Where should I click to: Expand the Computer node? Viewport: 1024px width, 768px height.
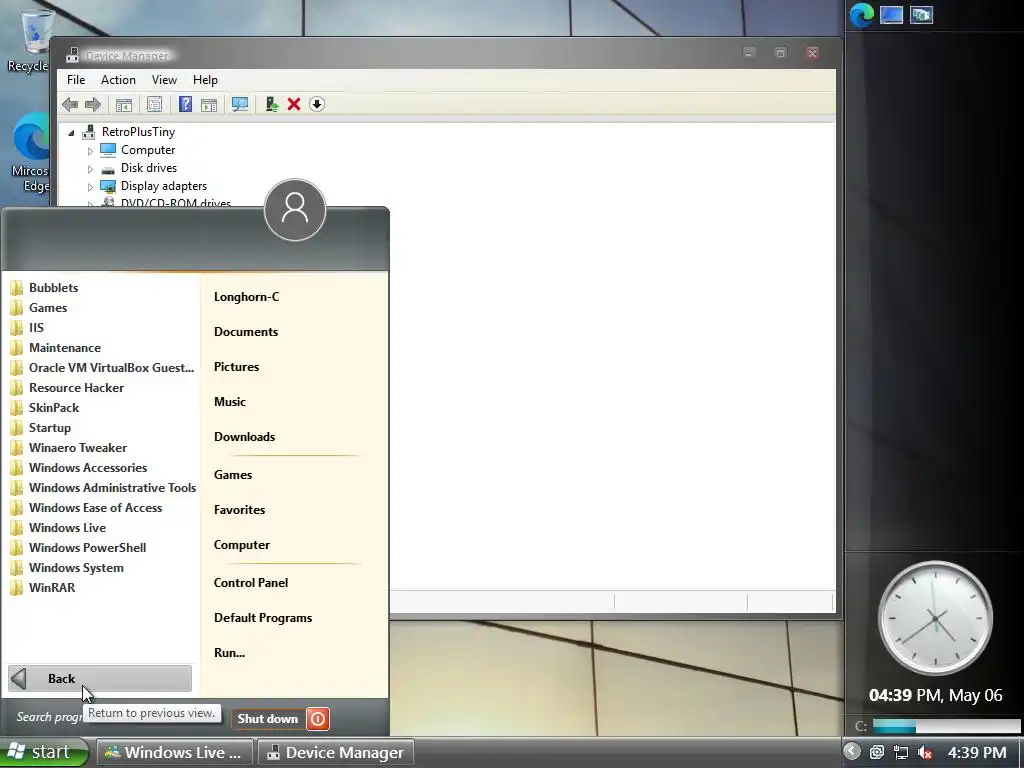click(90, 151)
